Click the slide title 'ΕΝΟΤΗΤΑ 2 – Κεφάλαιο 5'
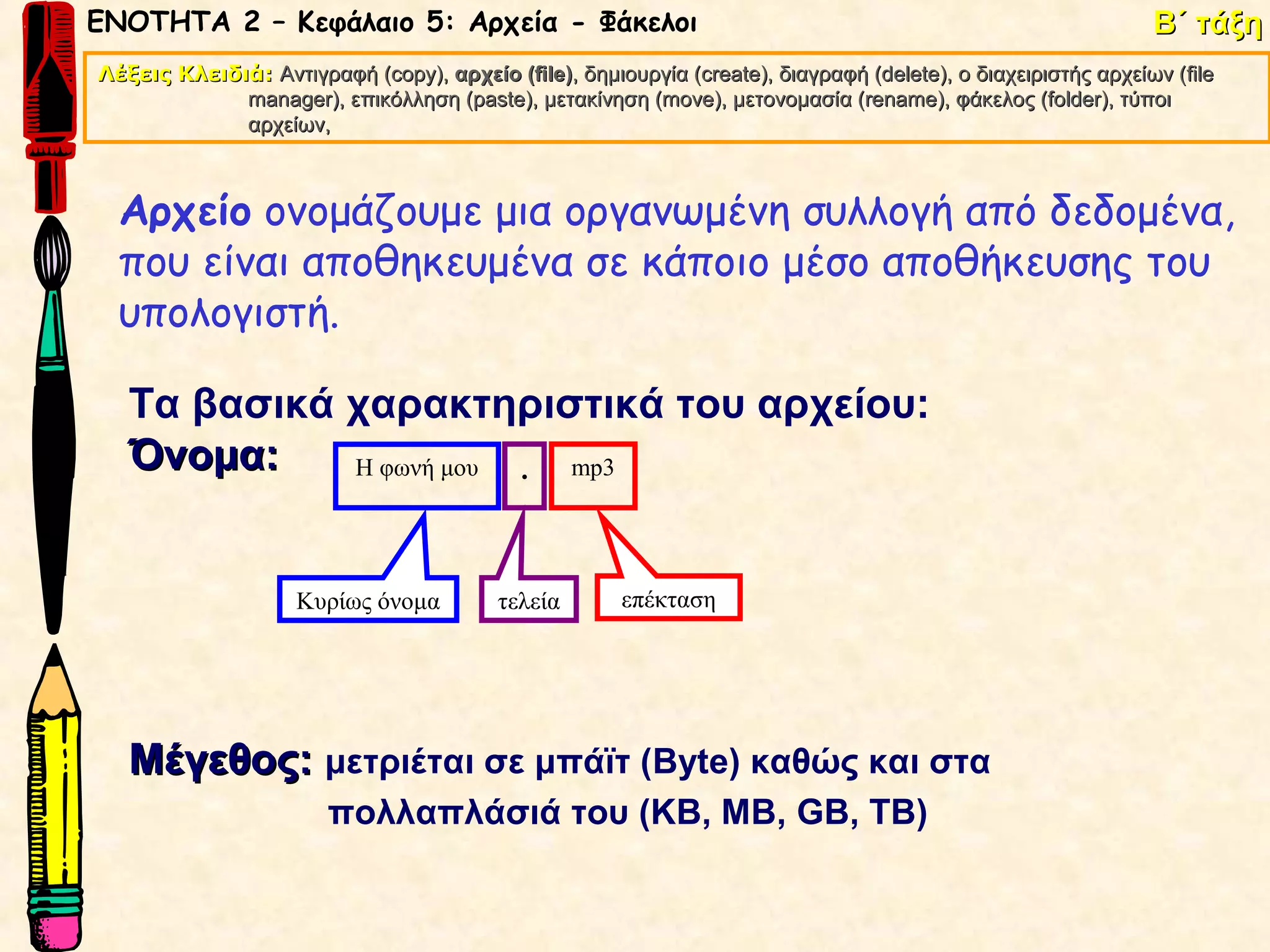1270x952 pixels. (391, 24)
